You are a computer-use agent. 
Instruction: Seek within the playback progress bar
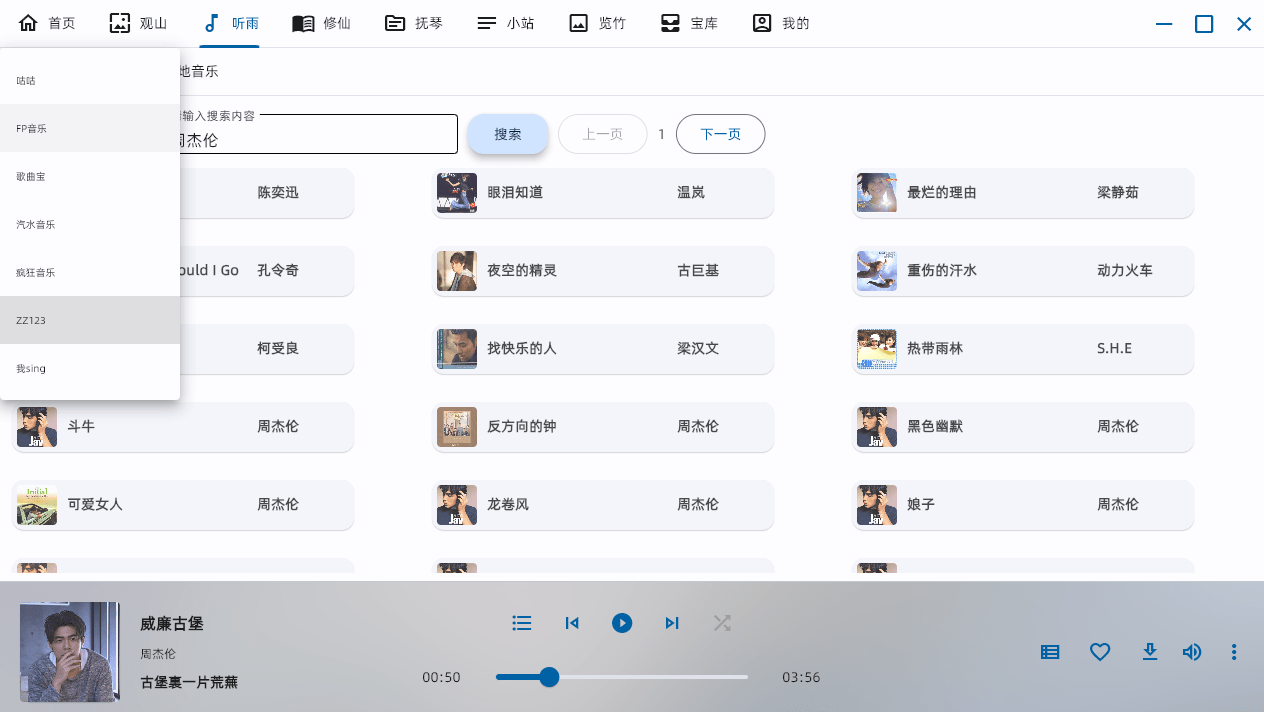tap(622, 677)
